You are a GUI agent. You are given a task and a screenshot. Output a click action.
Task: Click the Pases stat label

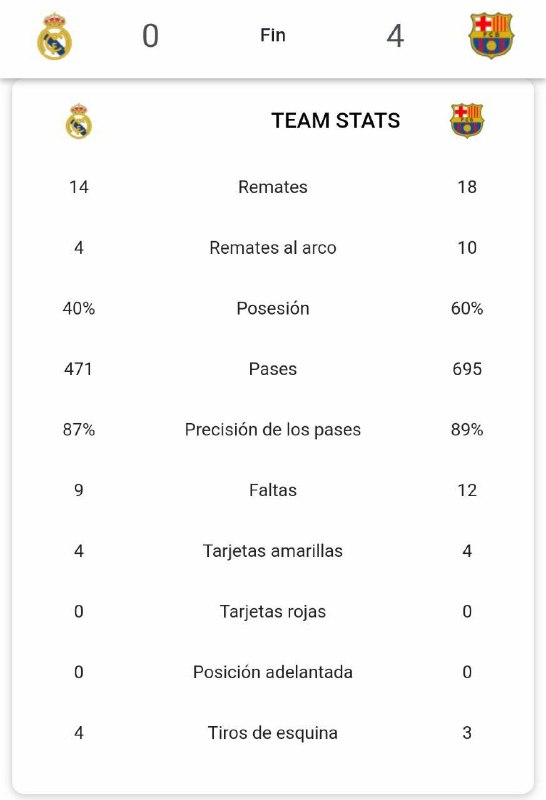pyautogui.click(x=273, y=369)
